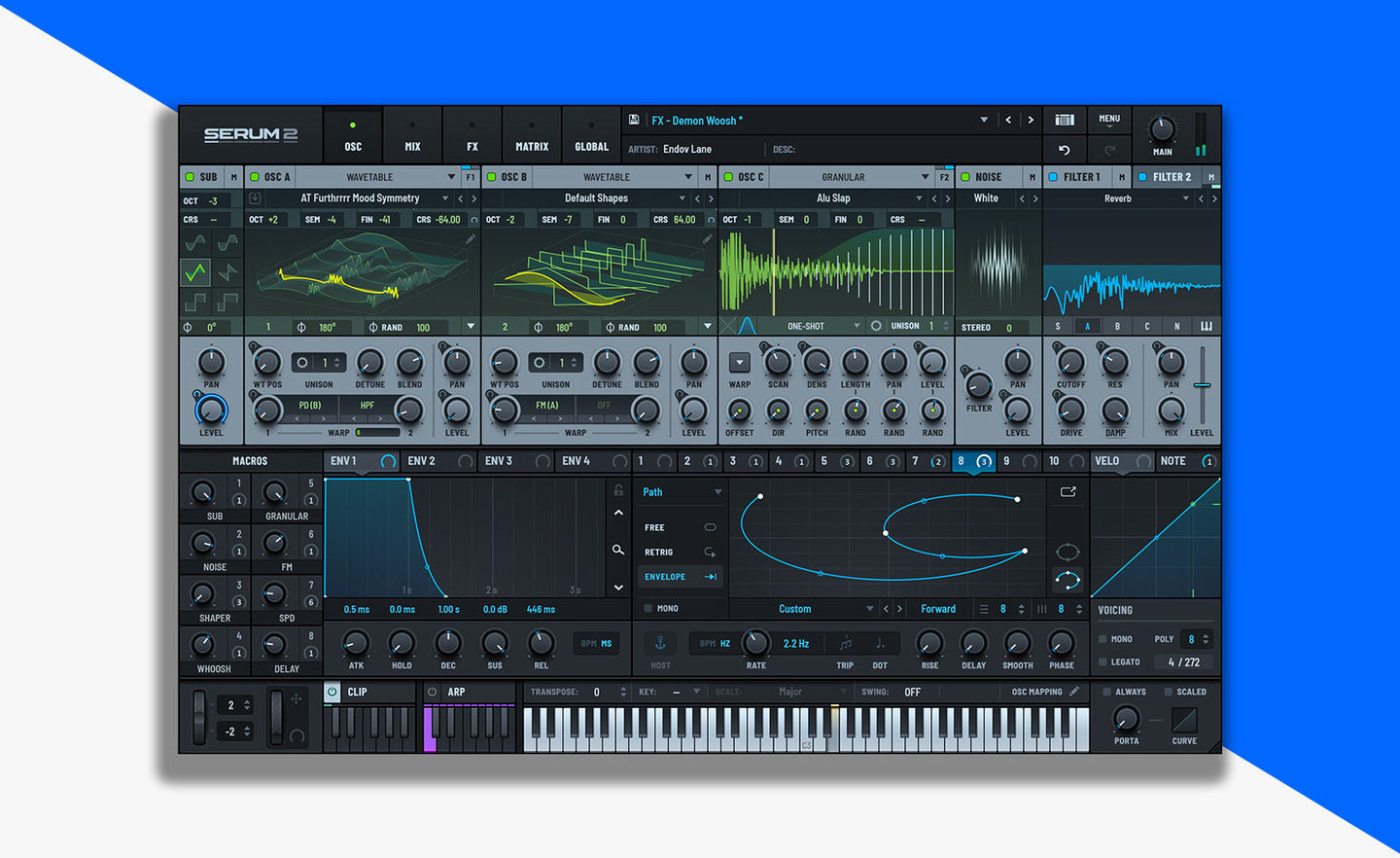Open the CLIP section

point(369,692)
